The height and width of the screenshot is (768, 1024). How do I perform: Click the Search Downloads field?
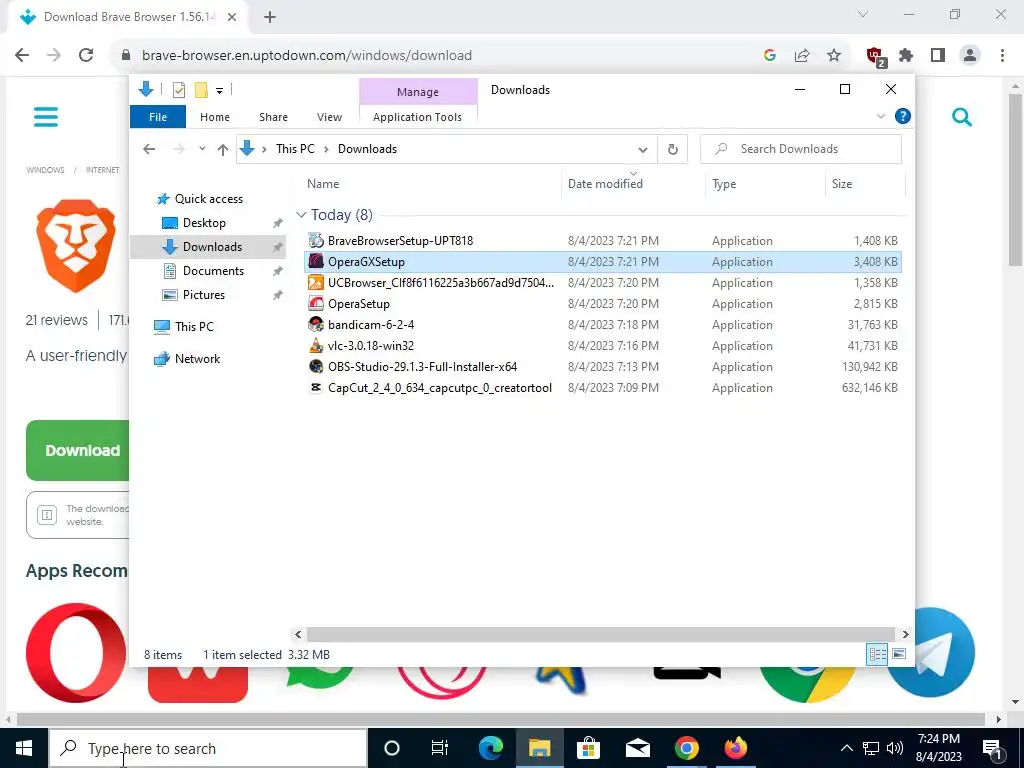click(801, 149)
